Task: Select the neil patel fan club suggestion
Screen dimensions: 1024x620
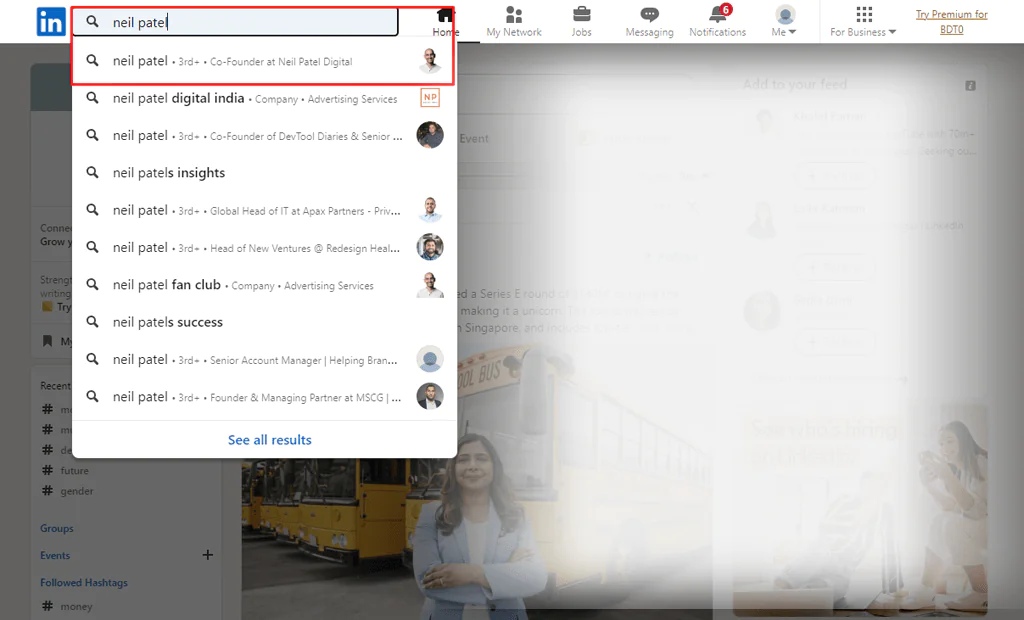Action: coord(264,285)
